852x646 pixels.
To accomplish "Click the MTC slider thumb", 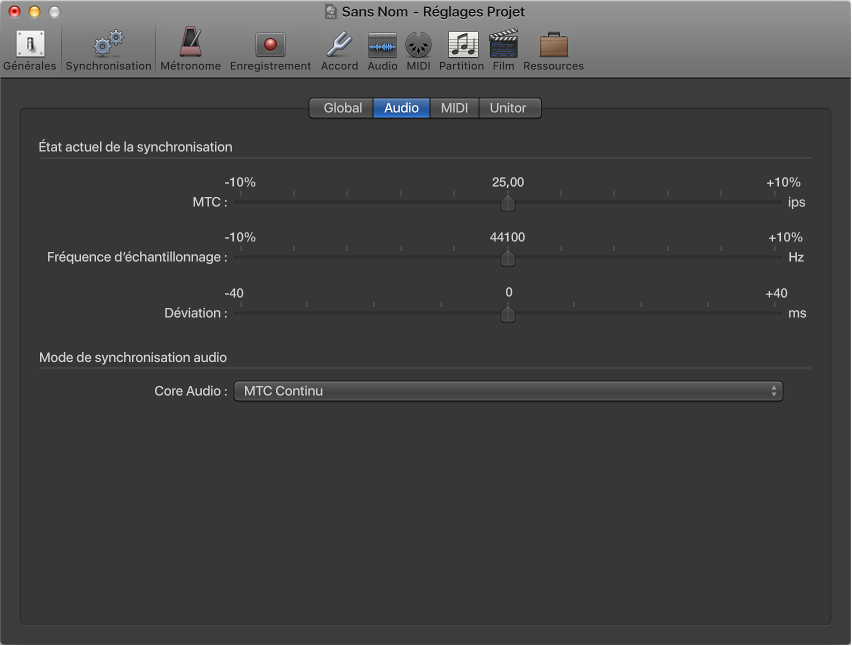I will pyautogui.click(x=508, y=203).
